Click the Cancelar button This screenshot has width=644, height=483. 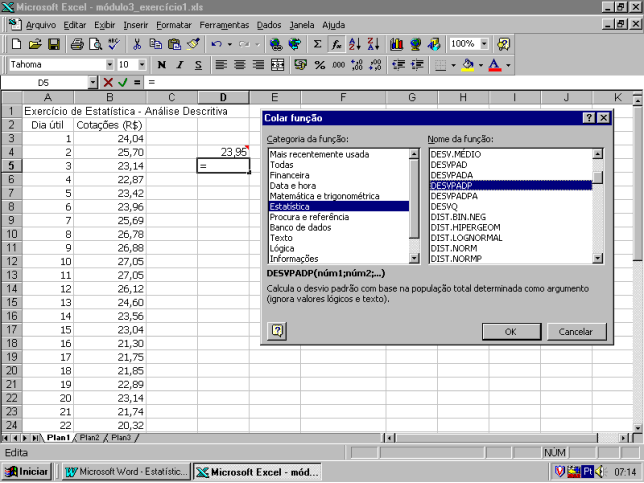575,331
